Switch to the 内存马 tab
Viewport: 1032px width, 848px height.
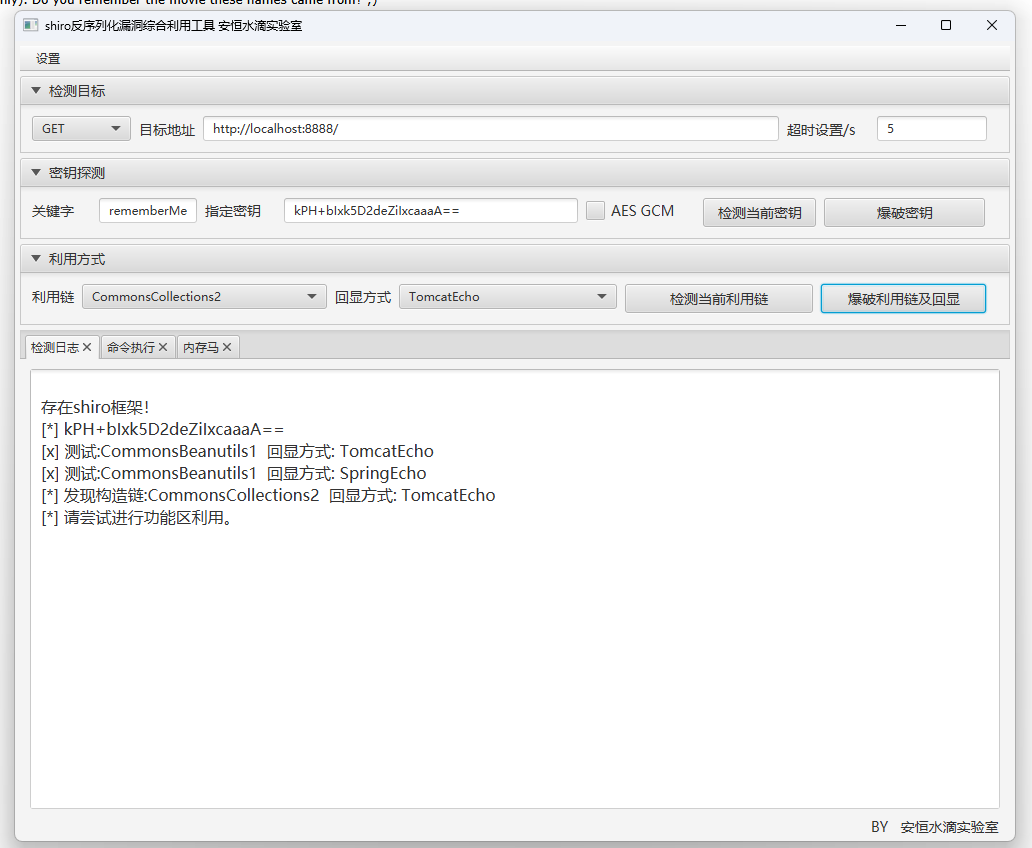click(200, 347)
